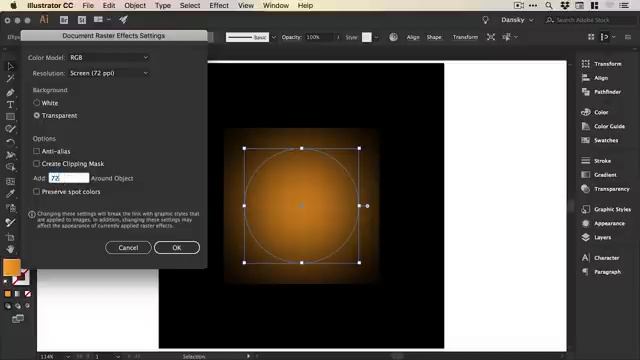Click the Opacity 100% field

pos(320,37)
